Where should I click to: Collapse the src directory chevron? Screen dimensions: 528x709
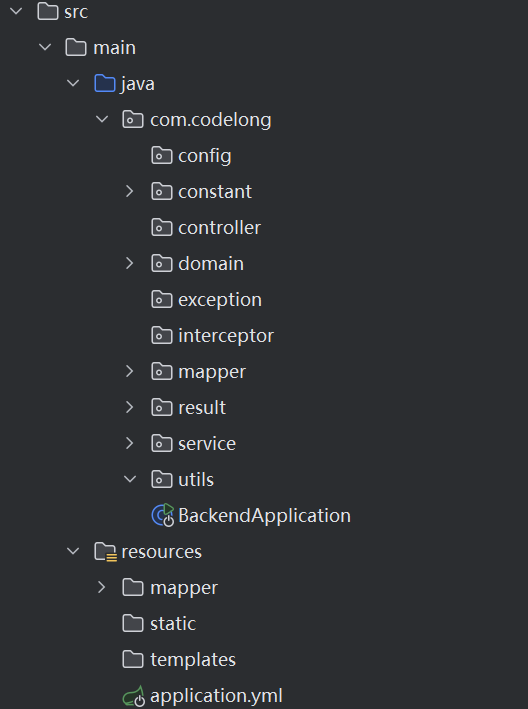(x=16, y=11)
